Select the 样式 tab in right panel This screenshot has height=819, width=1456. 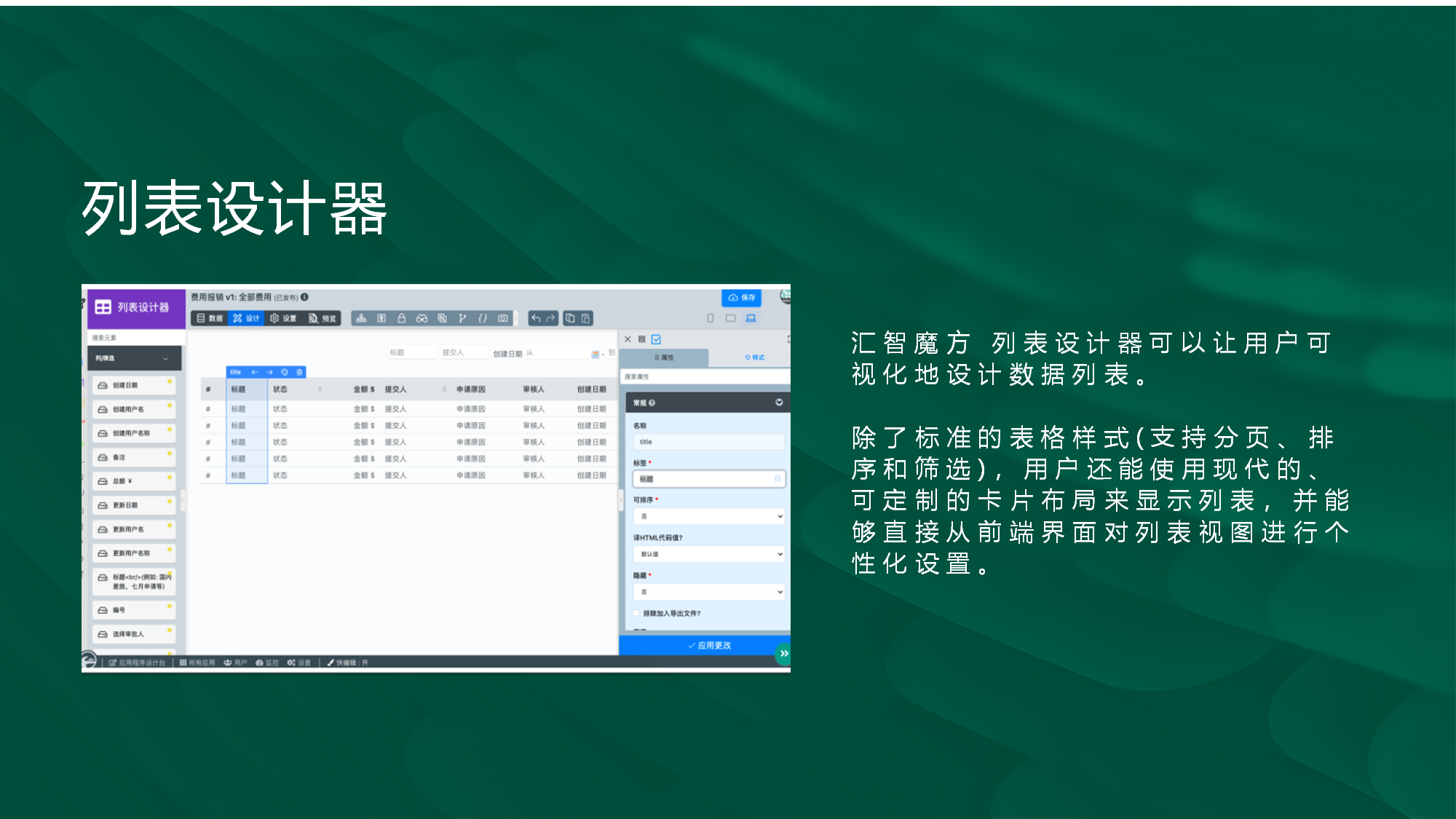pos(754,357)
